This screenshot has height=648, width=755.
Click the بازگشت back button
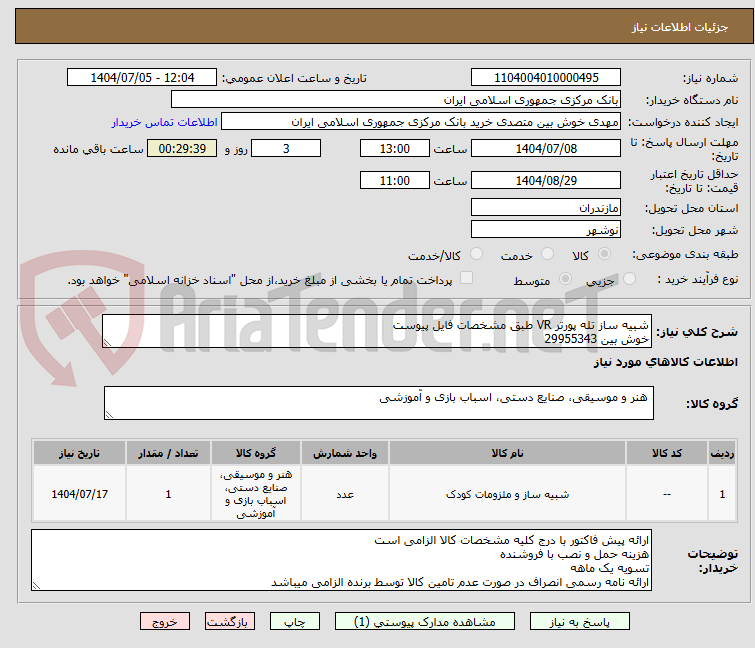point(230,622)
